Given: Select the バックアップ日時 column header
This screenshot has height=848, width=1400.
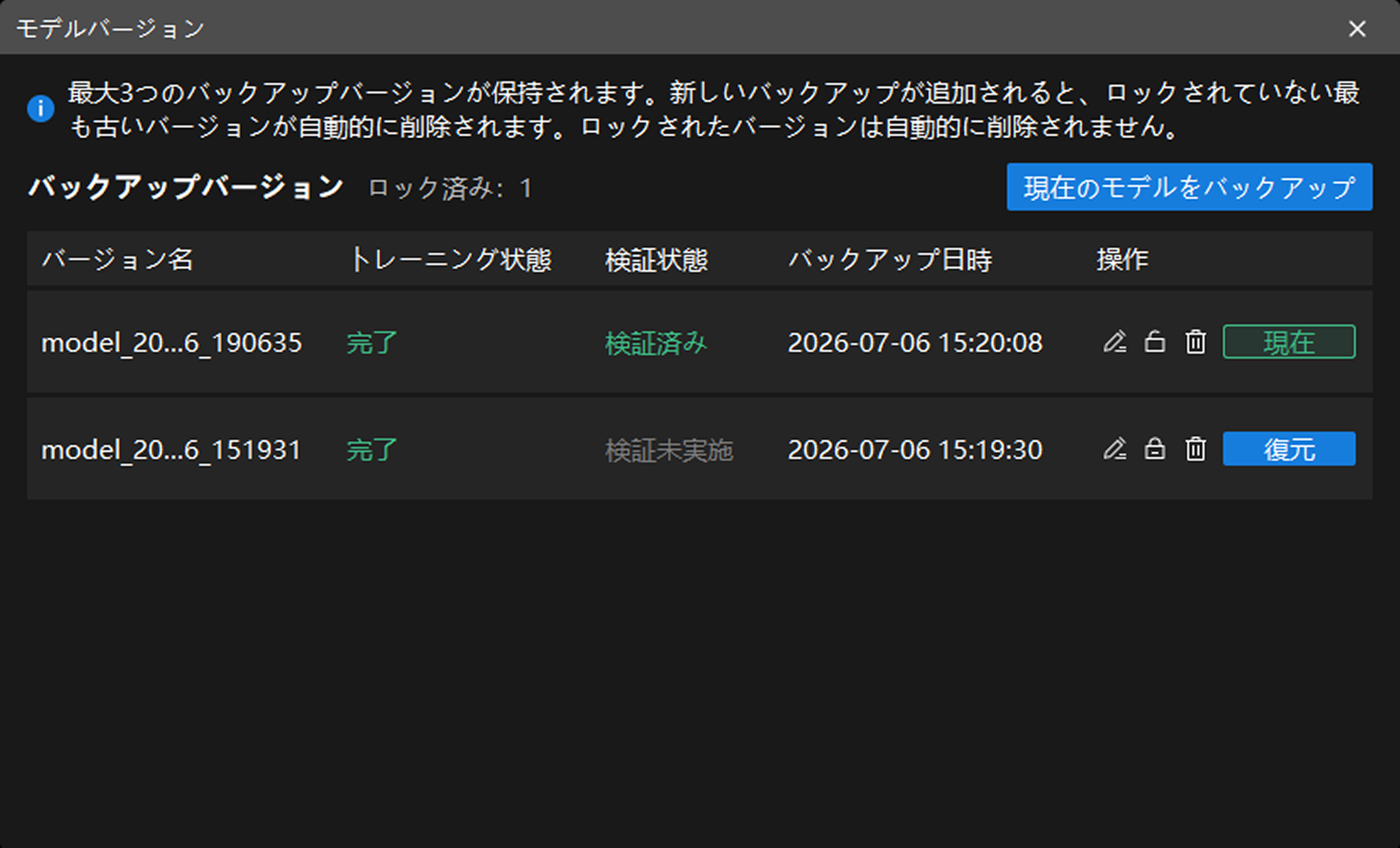Looking at the screenshot, I should (890, 259).
